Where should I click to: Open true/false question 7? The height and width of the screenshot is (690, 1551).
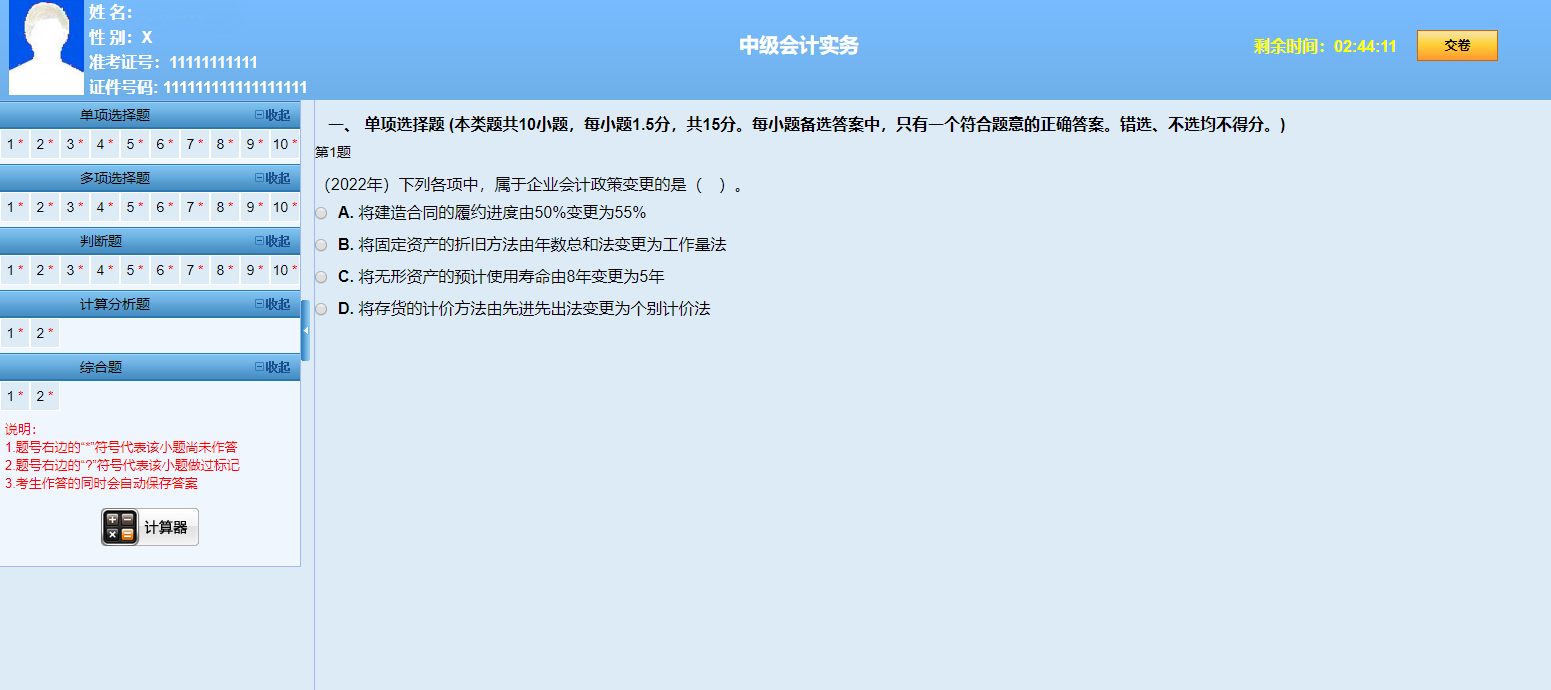(x=194, y=271)
